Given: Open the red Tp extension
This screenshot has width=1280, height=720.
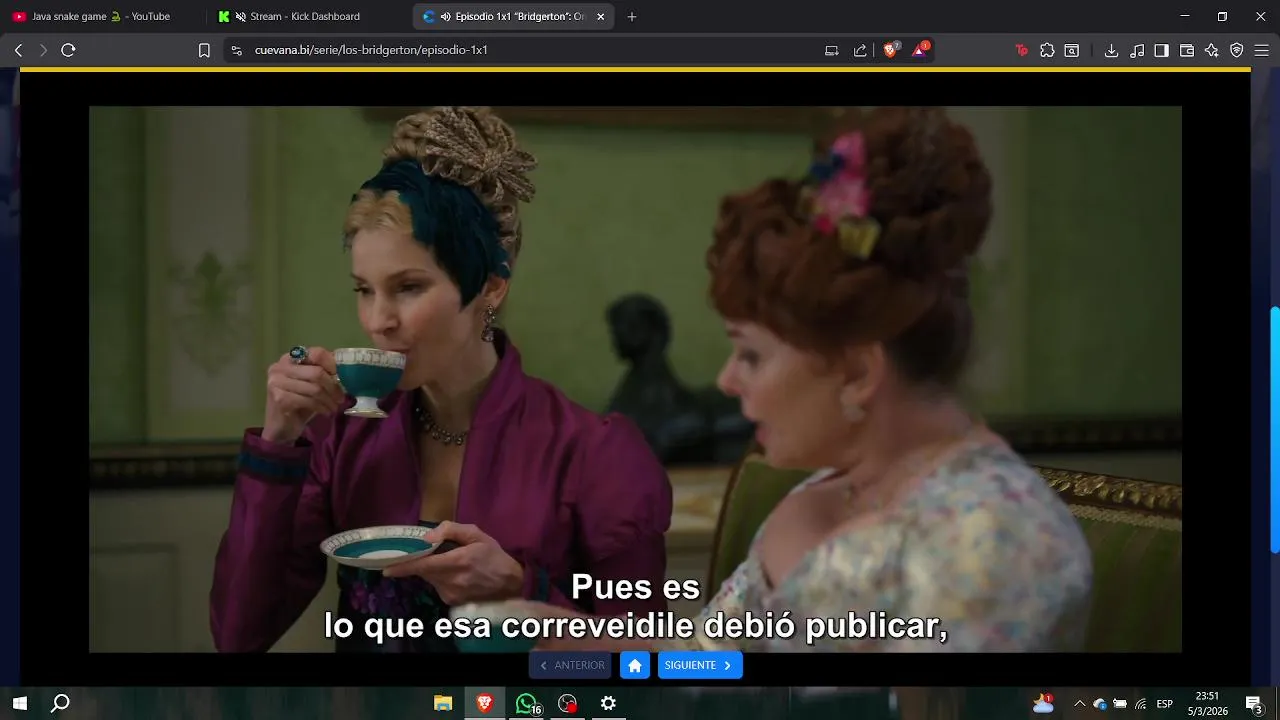Looking at the screenshot, I should pyautogui.click(x=1021, y=50).
